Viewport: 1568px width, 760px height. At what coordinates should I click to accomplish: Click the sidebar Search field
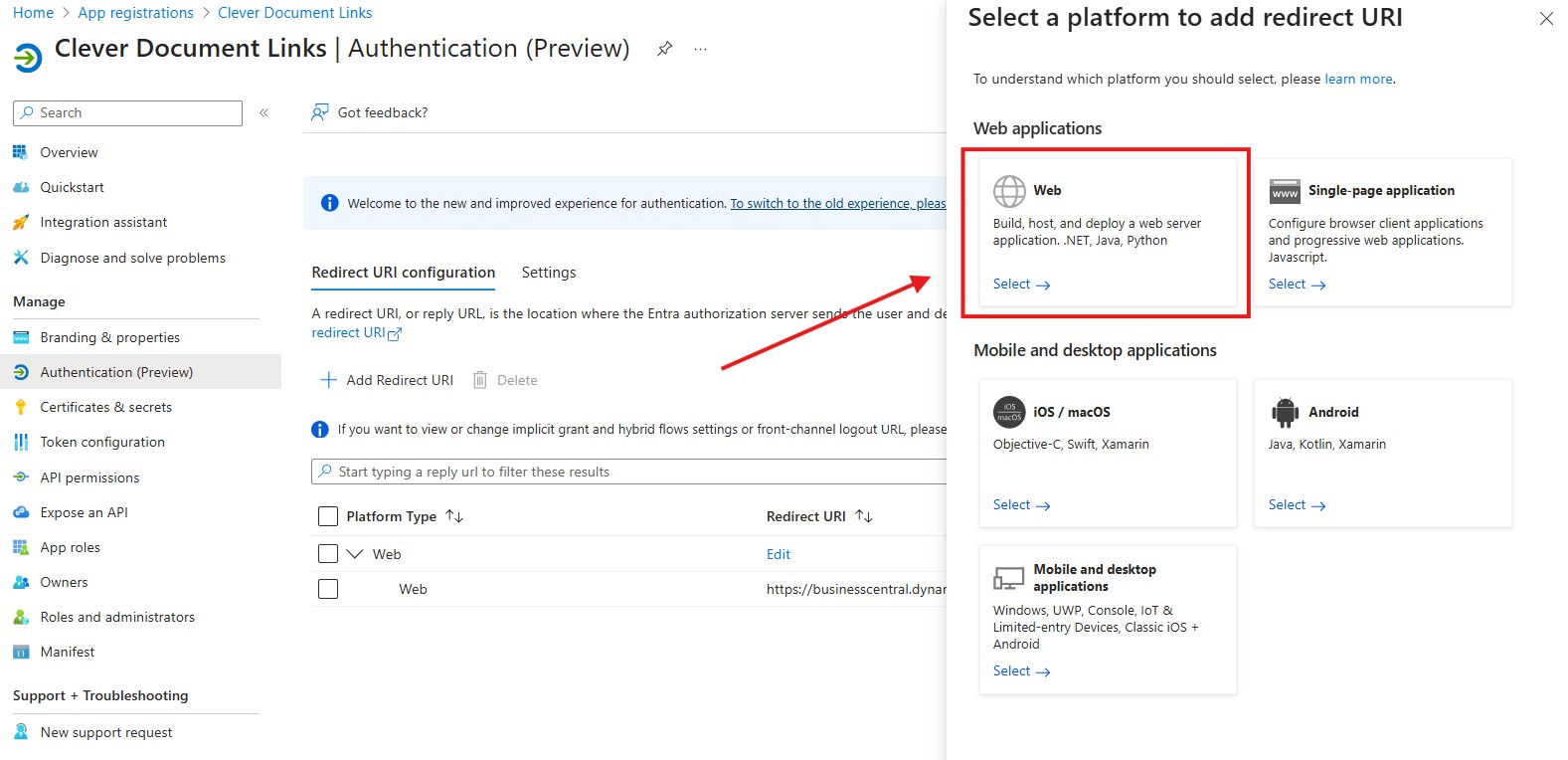(x=127, y=112)
